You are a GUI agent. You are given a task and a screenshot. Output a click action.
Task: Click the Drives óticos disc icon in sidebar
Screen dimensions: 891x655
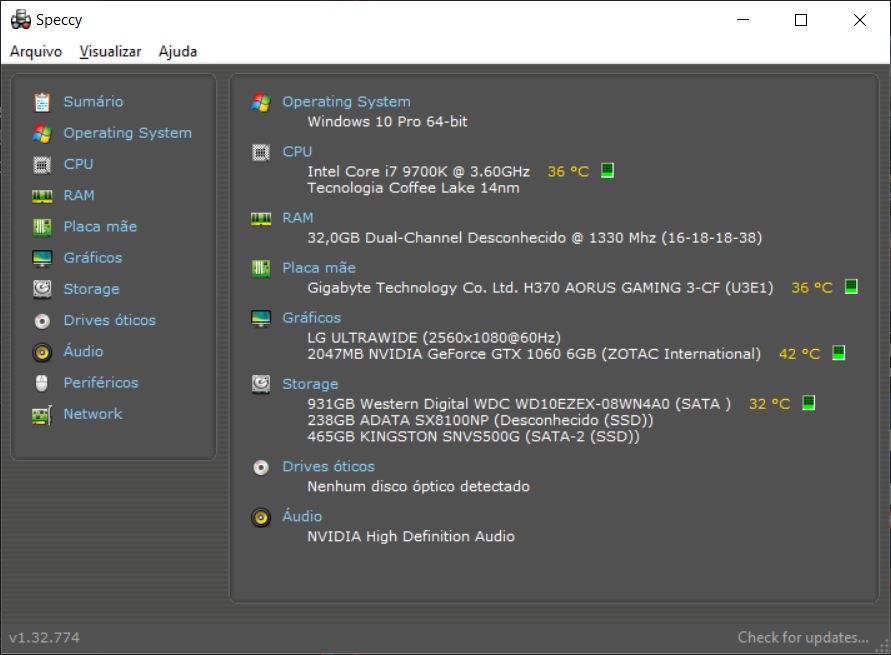(x=42, y=321)
